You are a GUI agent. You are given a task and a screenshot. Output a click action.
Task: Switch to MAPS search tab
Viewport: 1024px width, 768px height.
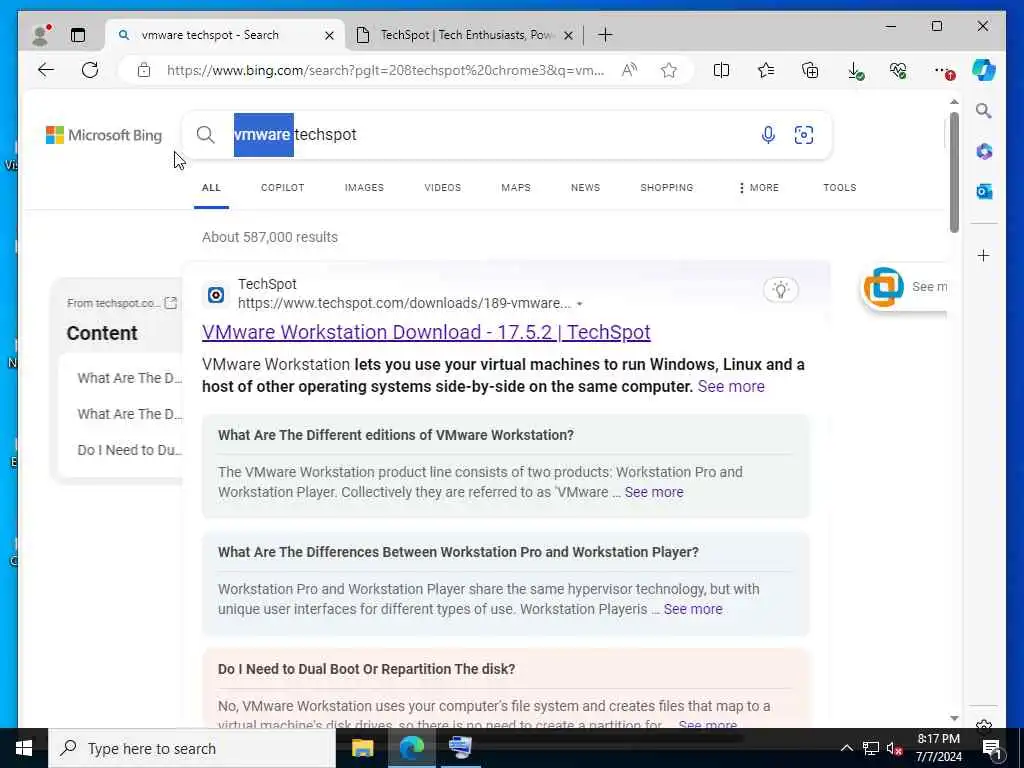(x=515, y=187)
